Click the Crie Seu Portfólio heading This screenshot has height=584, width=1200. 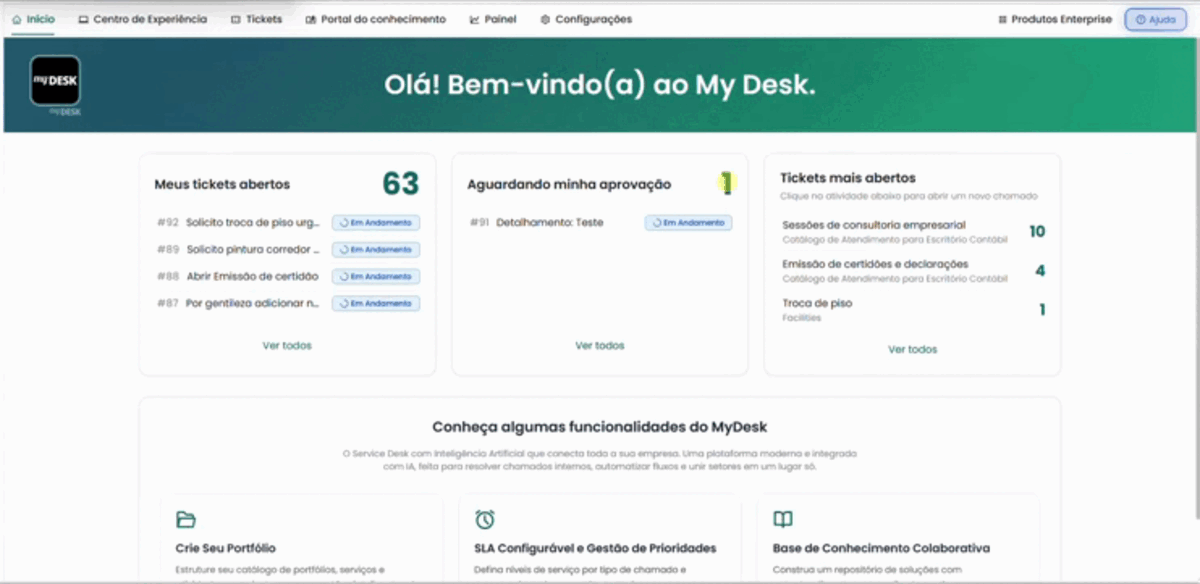pyautogui.click(x=225, y=548)
